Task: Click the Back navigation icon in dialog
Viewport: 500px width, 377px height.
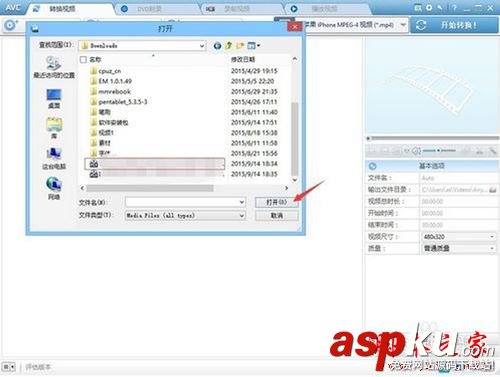Action: 217,46
